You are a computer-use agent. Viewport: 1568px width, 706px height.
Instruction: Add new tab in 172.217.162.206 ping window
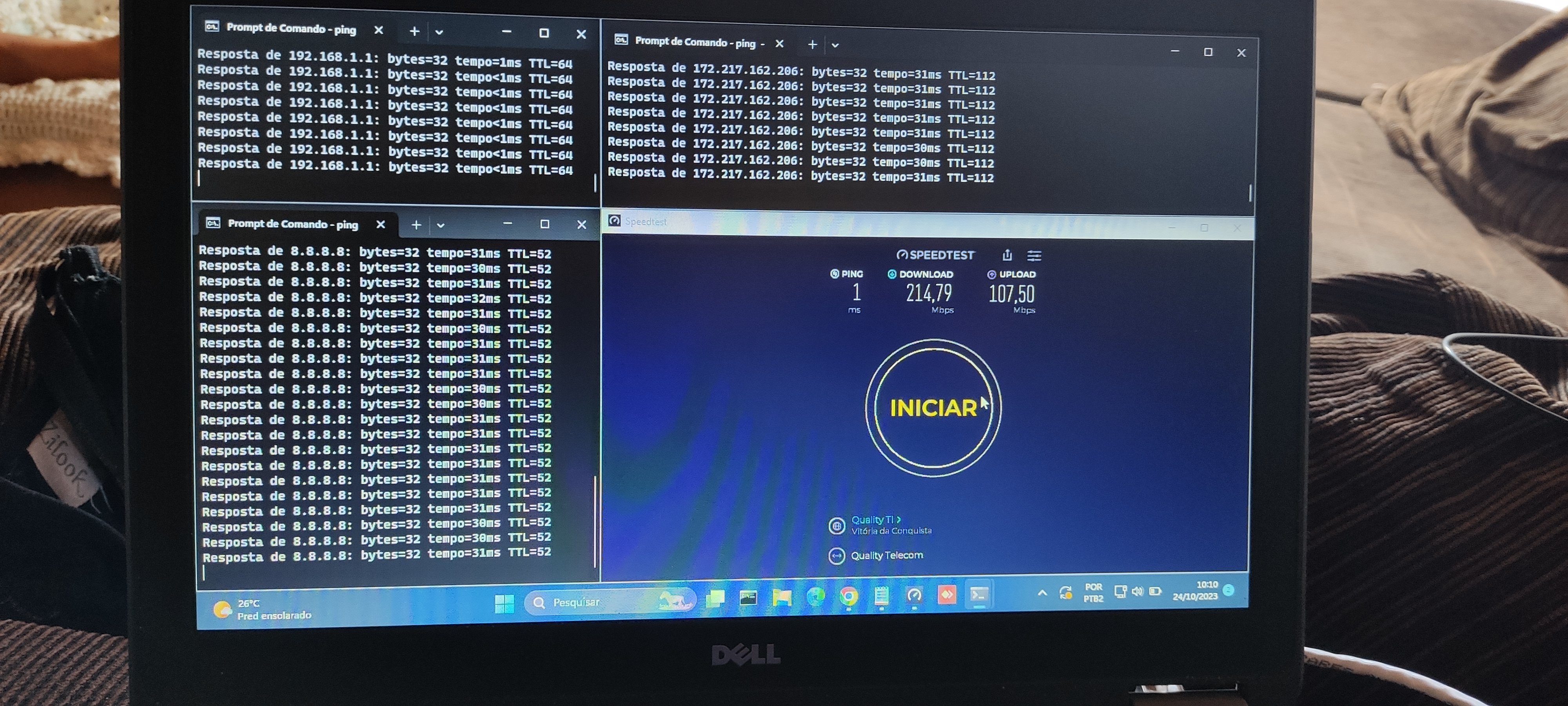point(812,44)
